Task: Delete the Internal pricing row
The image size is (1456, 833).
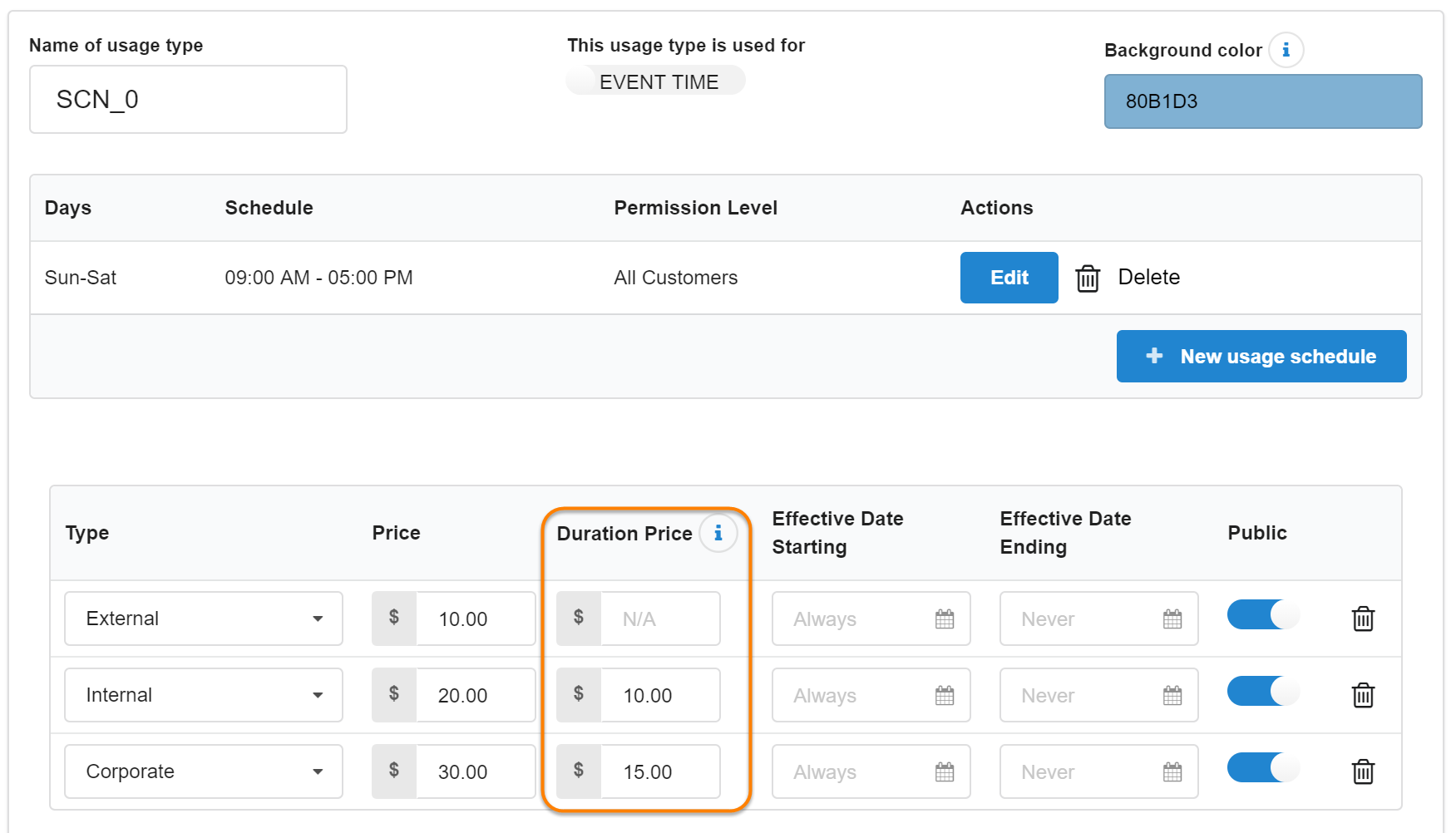Action: click(1363, 695)
